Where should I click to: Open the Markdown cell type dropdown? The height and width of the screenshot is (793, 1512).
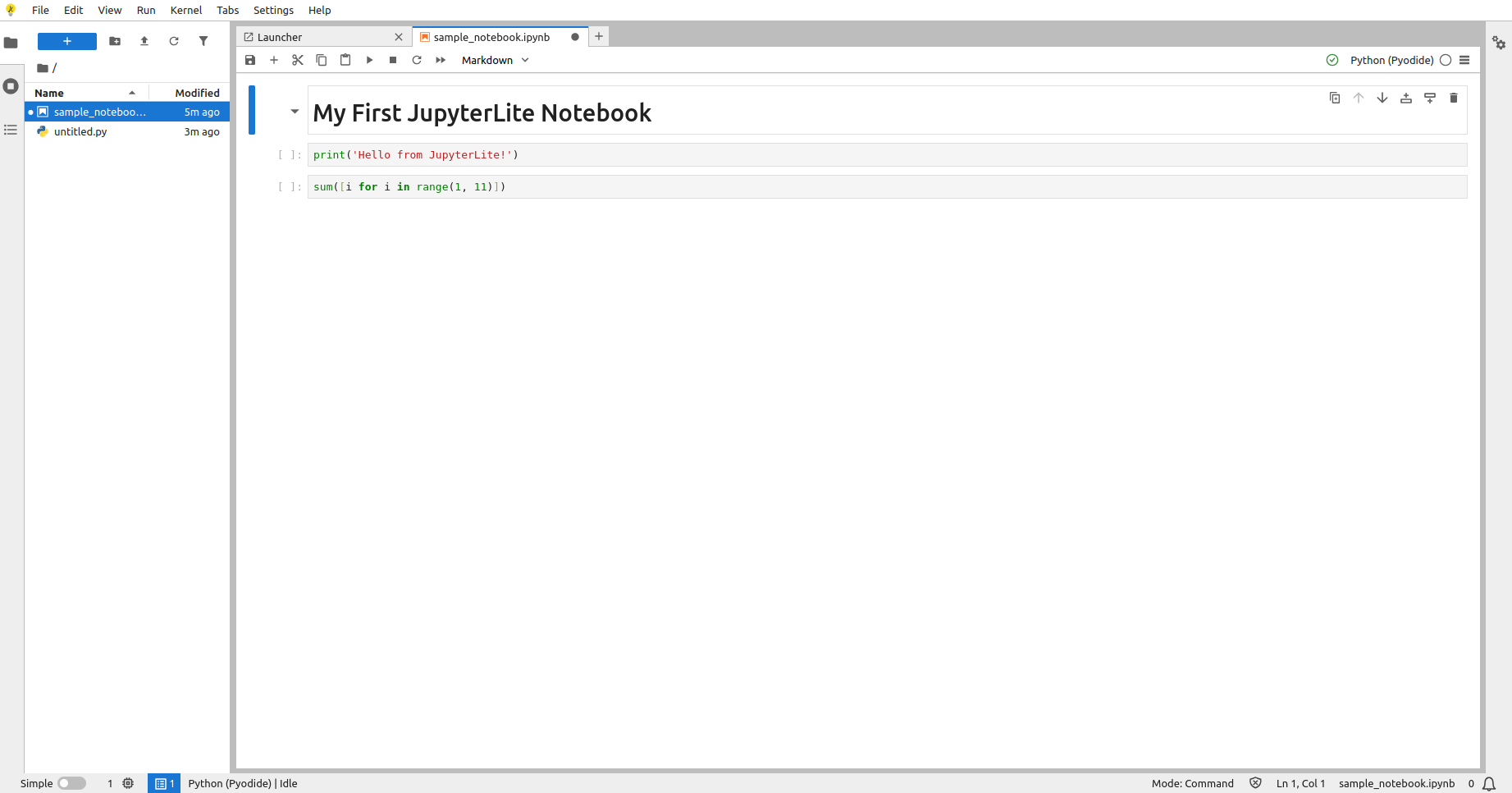(495, 60)
